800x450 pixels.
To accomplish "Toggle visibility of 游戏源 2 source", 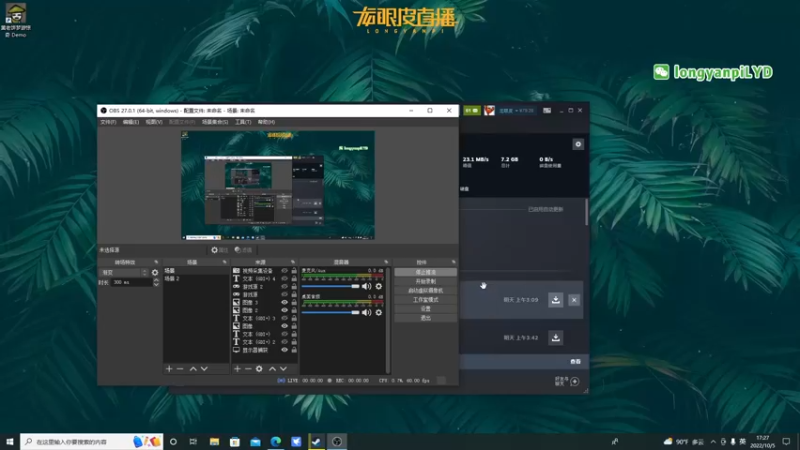I will coord(285,287).
